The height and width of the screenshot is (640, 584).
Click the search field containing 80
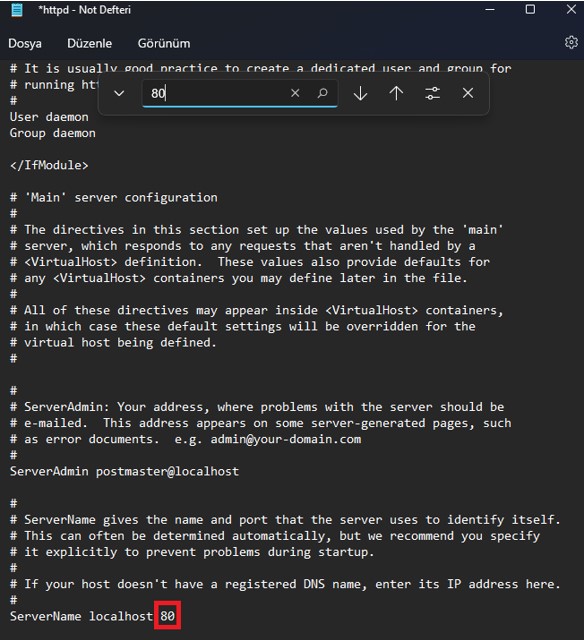point(240,93)
